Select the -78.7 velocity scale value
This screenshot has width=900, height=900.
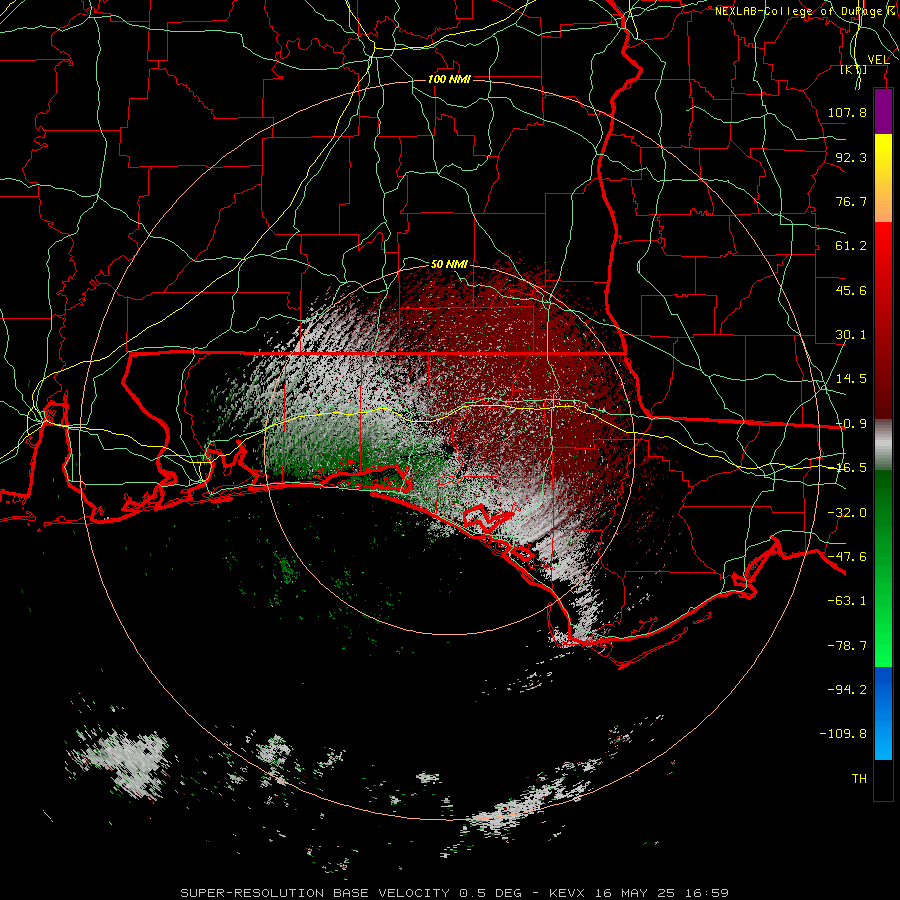pyautogui.click(x=847, y=646)
